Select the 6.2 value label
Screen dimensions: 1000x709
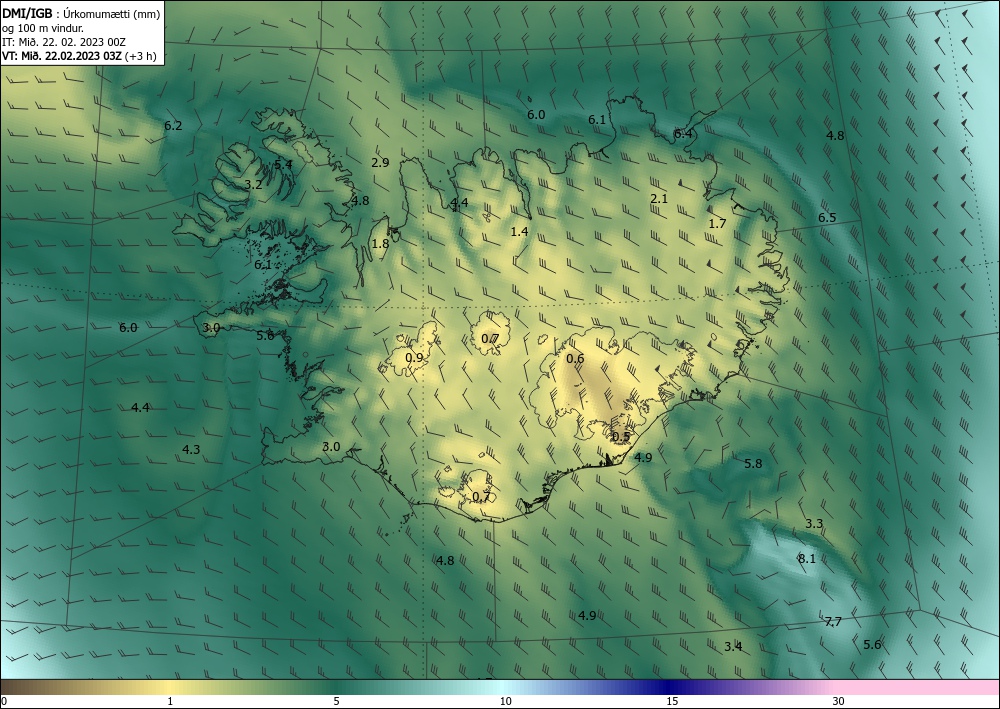click(173, 126)
